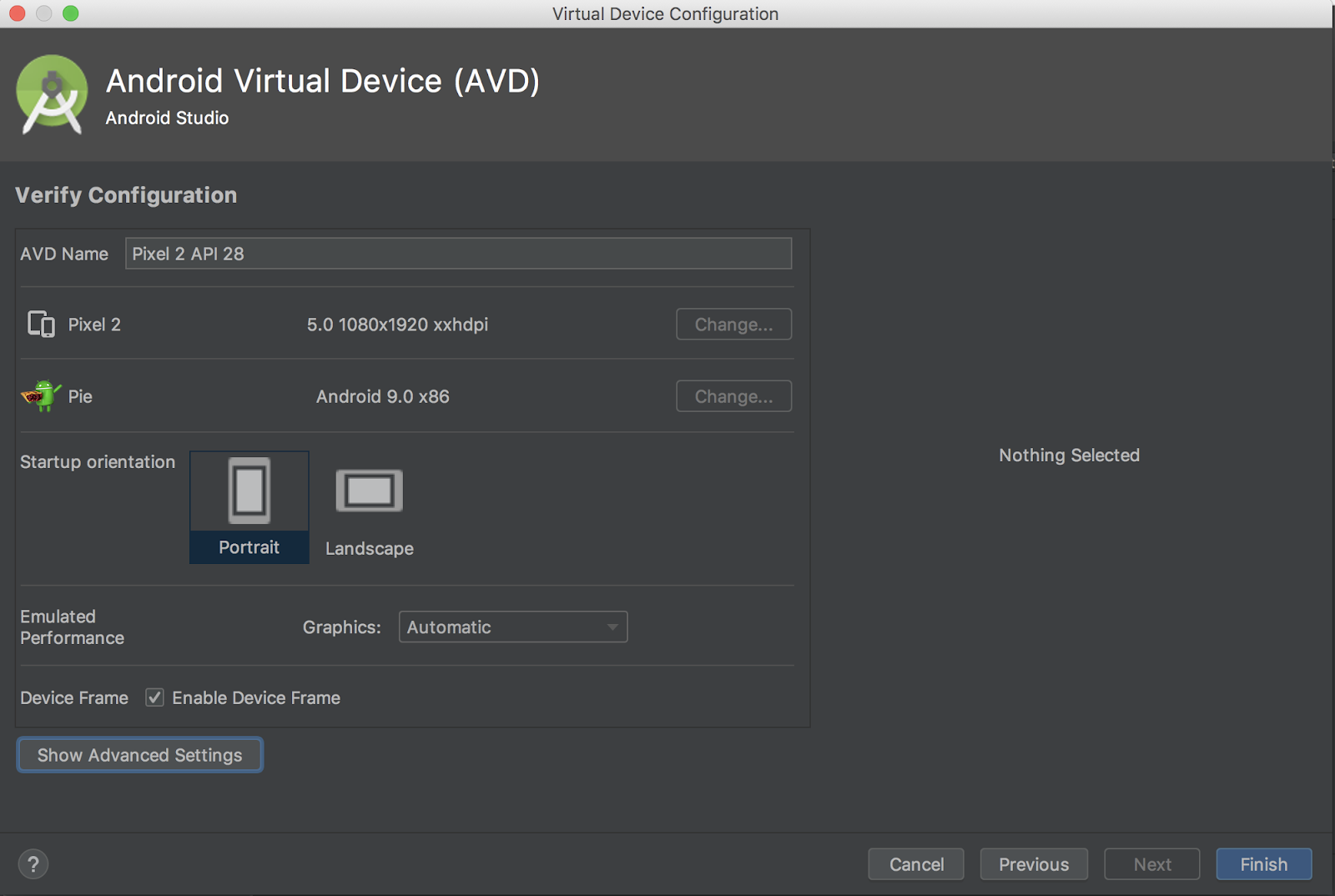Click the Android Studio logo icon
The height and width of the screenshot is (896, 1335).
point(52,94)
